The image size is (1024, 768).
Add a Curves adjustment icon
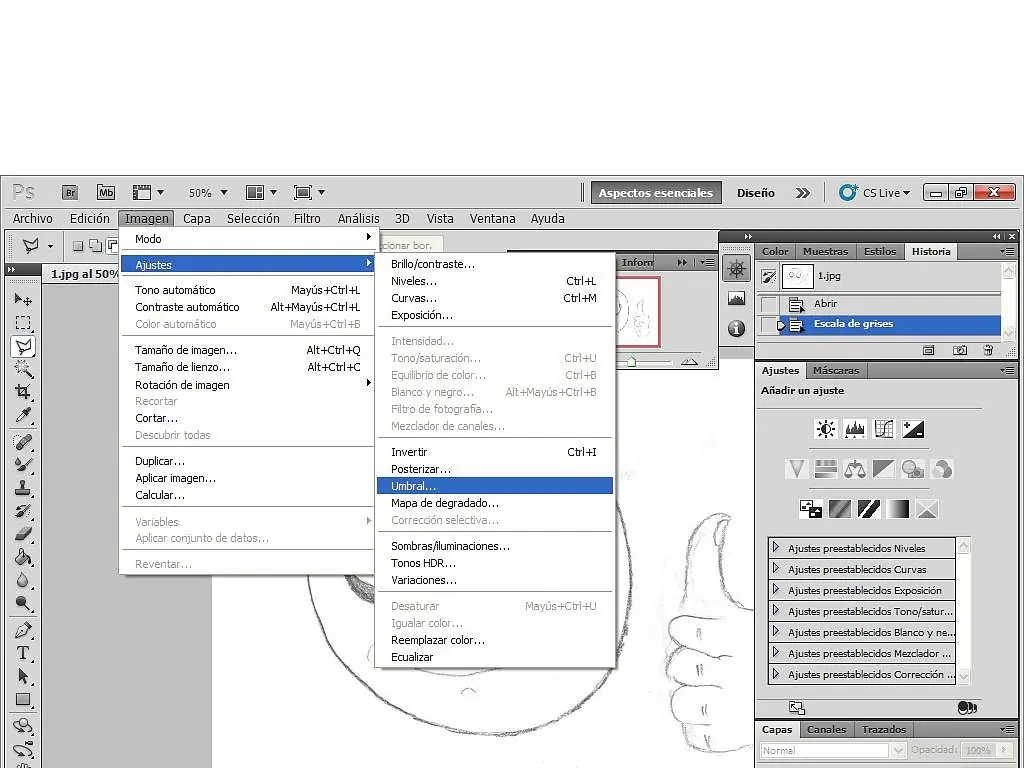point(884,429)
